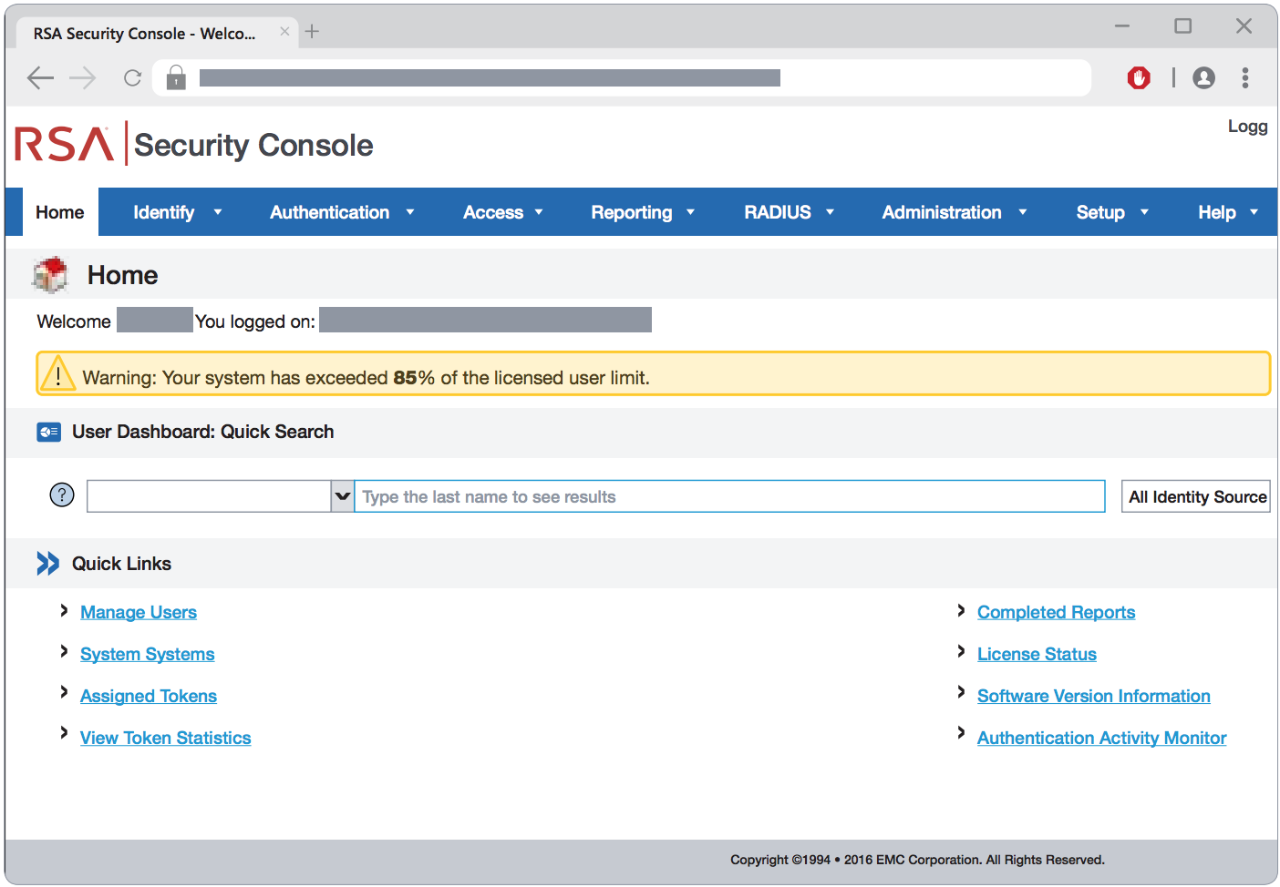Image resolution: width=1280 pixels, height=887 pixels.
Task: Select the Home tab
Action: click(x=60, y=212)
